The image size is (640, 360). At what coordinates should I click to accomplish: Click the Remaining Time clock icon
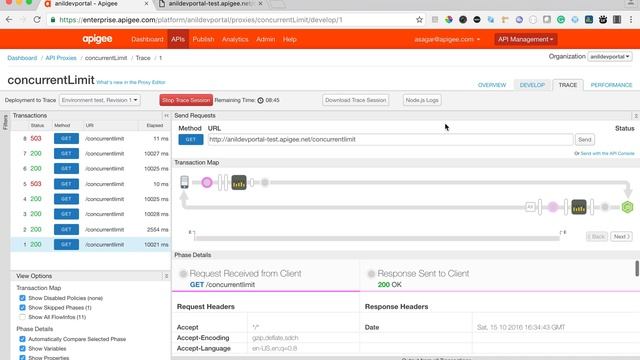pos(260,100)
